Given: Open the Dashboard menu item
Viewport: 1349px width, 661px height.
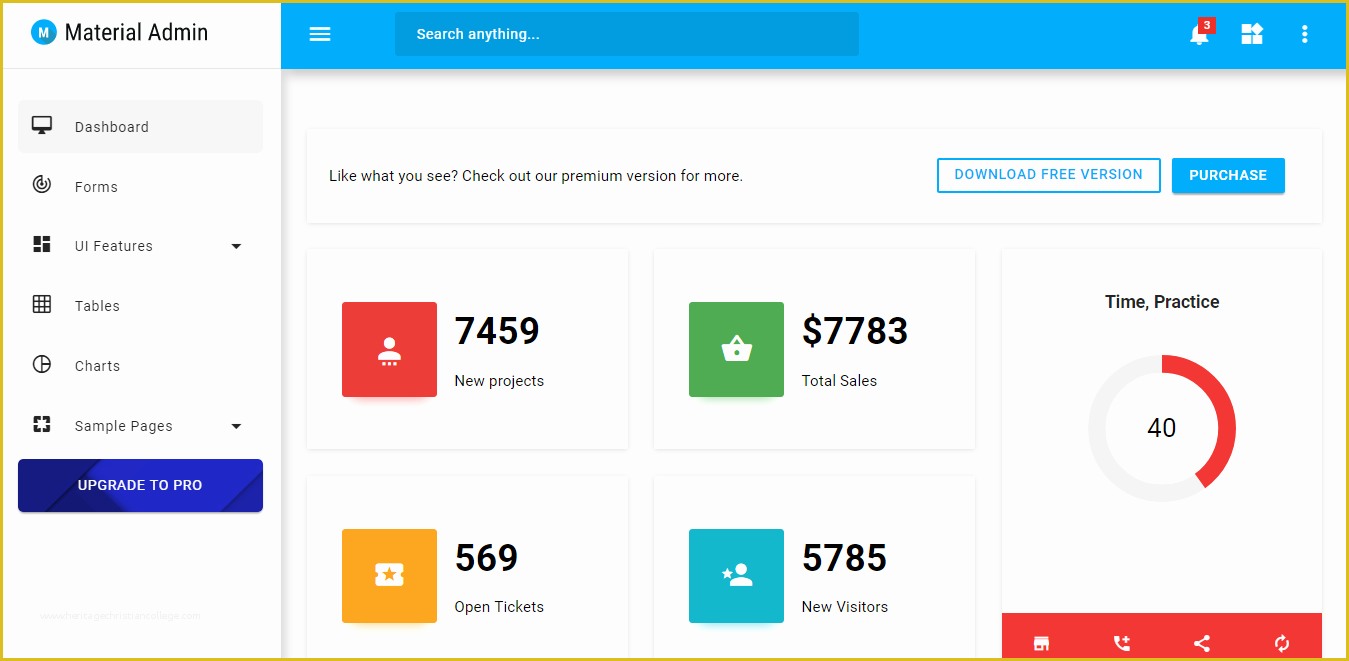Looking at the screenshot, I should [111, 126].
